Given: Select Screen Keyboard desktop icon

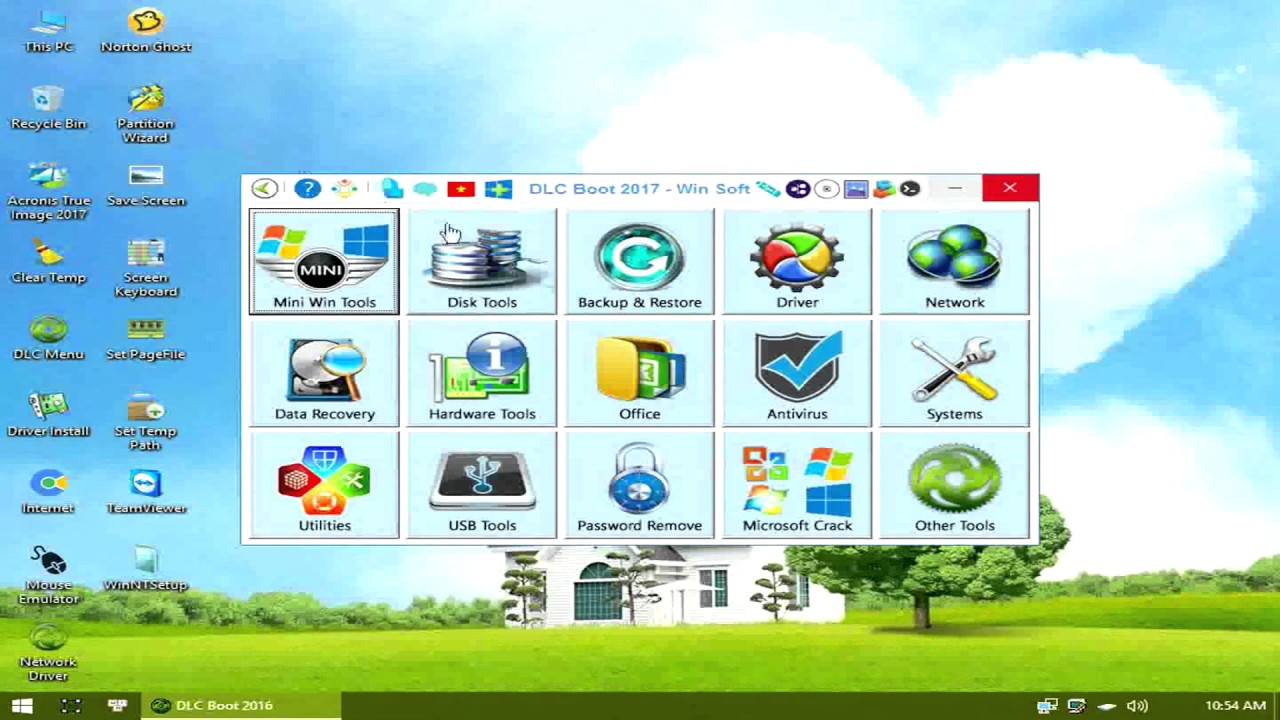Looking at the screenshot, I should click(146, 269).
